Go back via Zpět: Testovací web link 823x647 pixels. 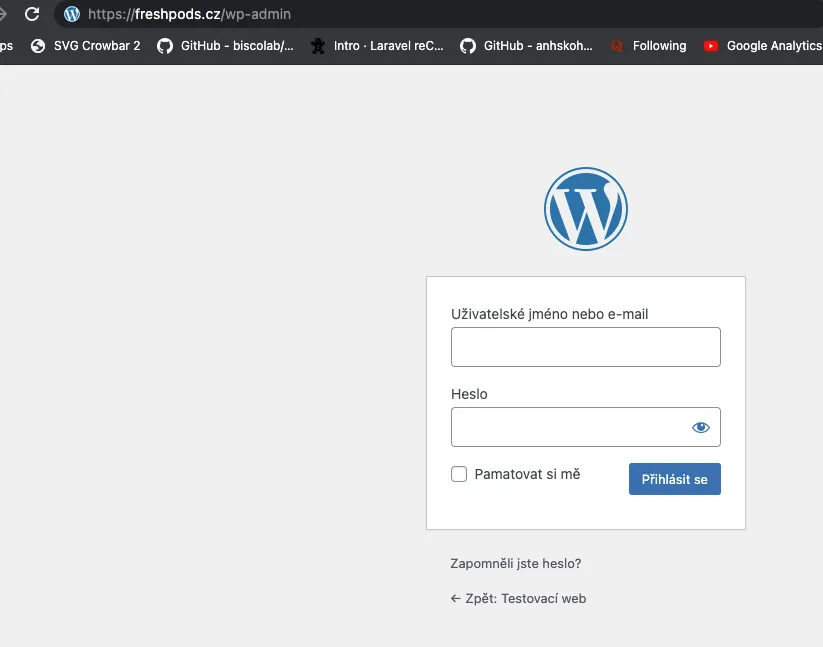pyautogui.click(x=518, y=599)
